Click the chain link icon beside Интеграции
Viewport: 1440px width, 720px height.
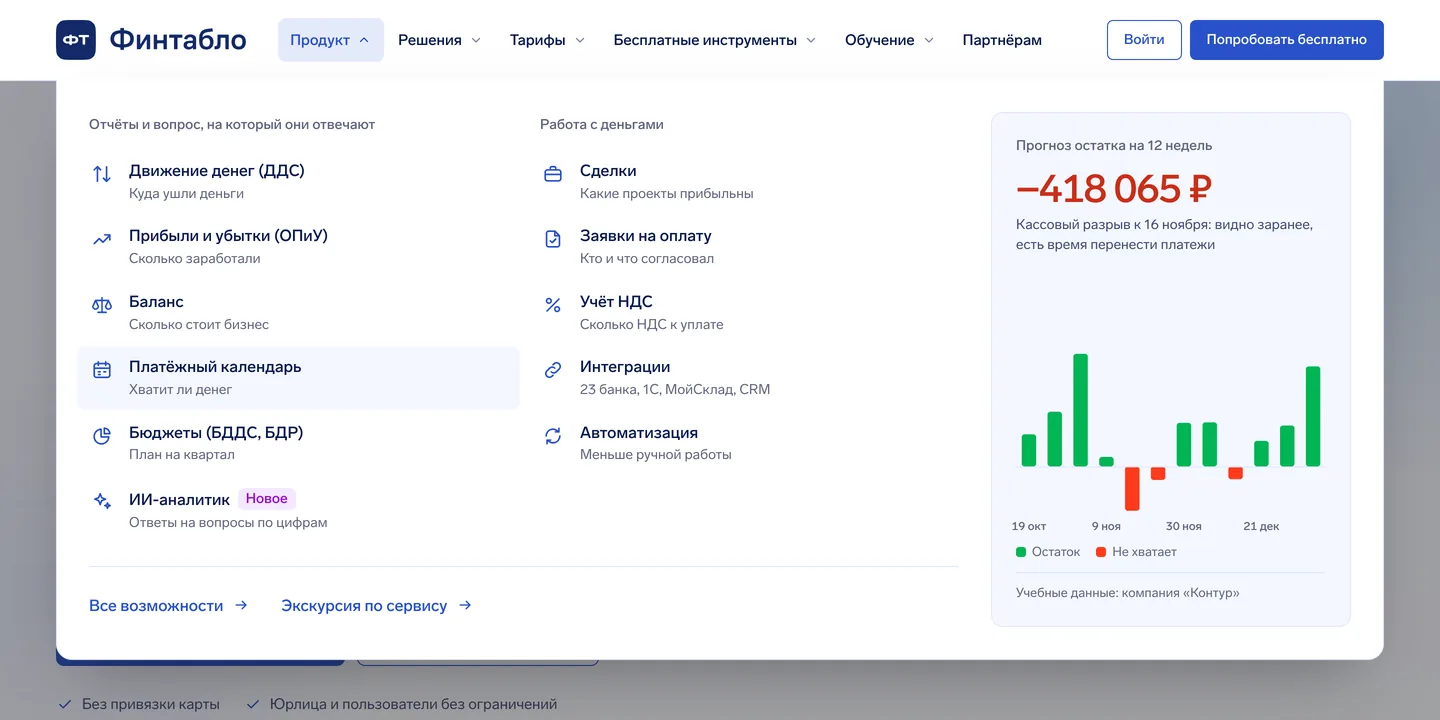(553, 370)
